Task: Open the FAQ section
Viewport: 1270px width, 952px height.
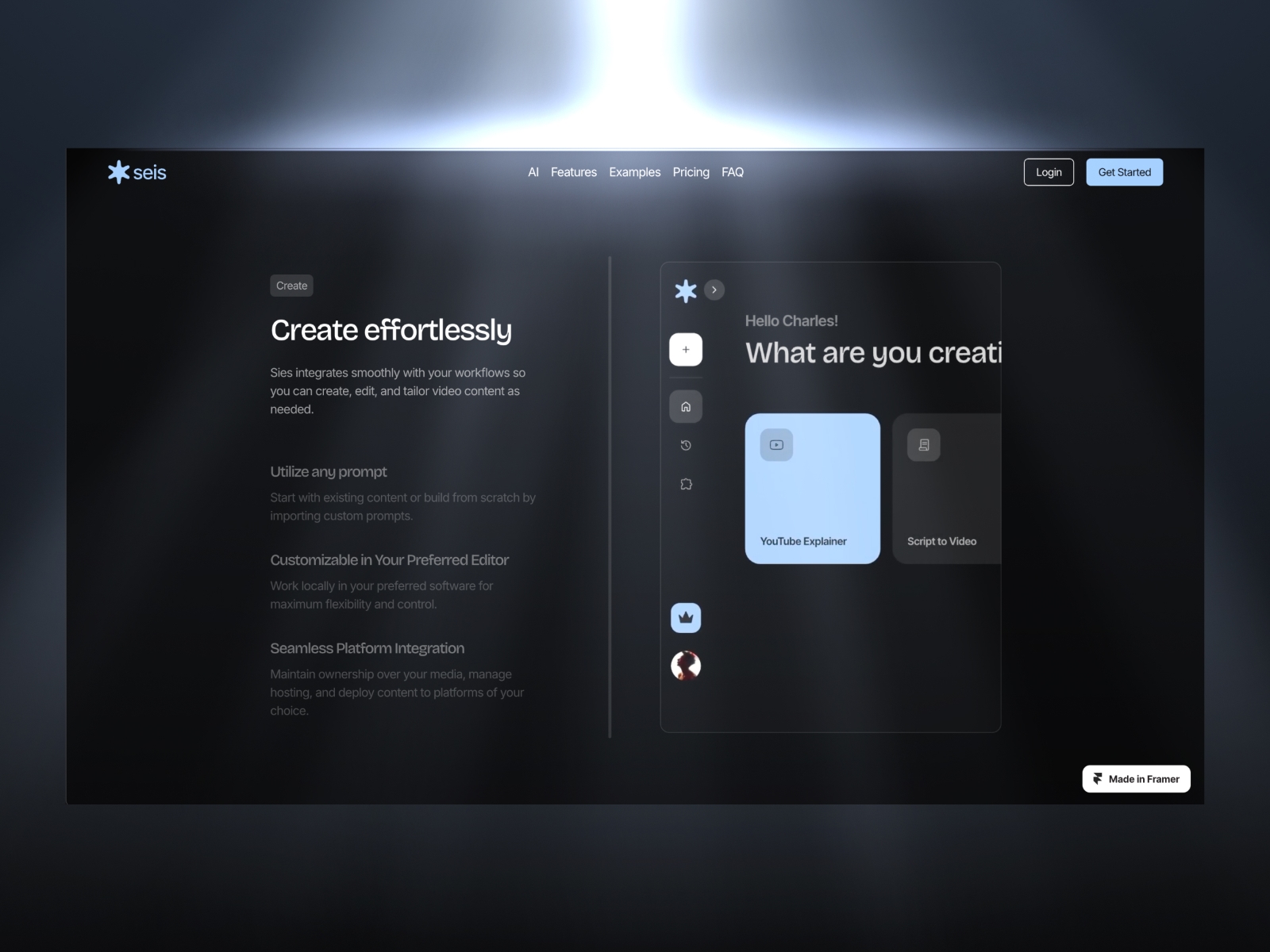Action: 733,172
